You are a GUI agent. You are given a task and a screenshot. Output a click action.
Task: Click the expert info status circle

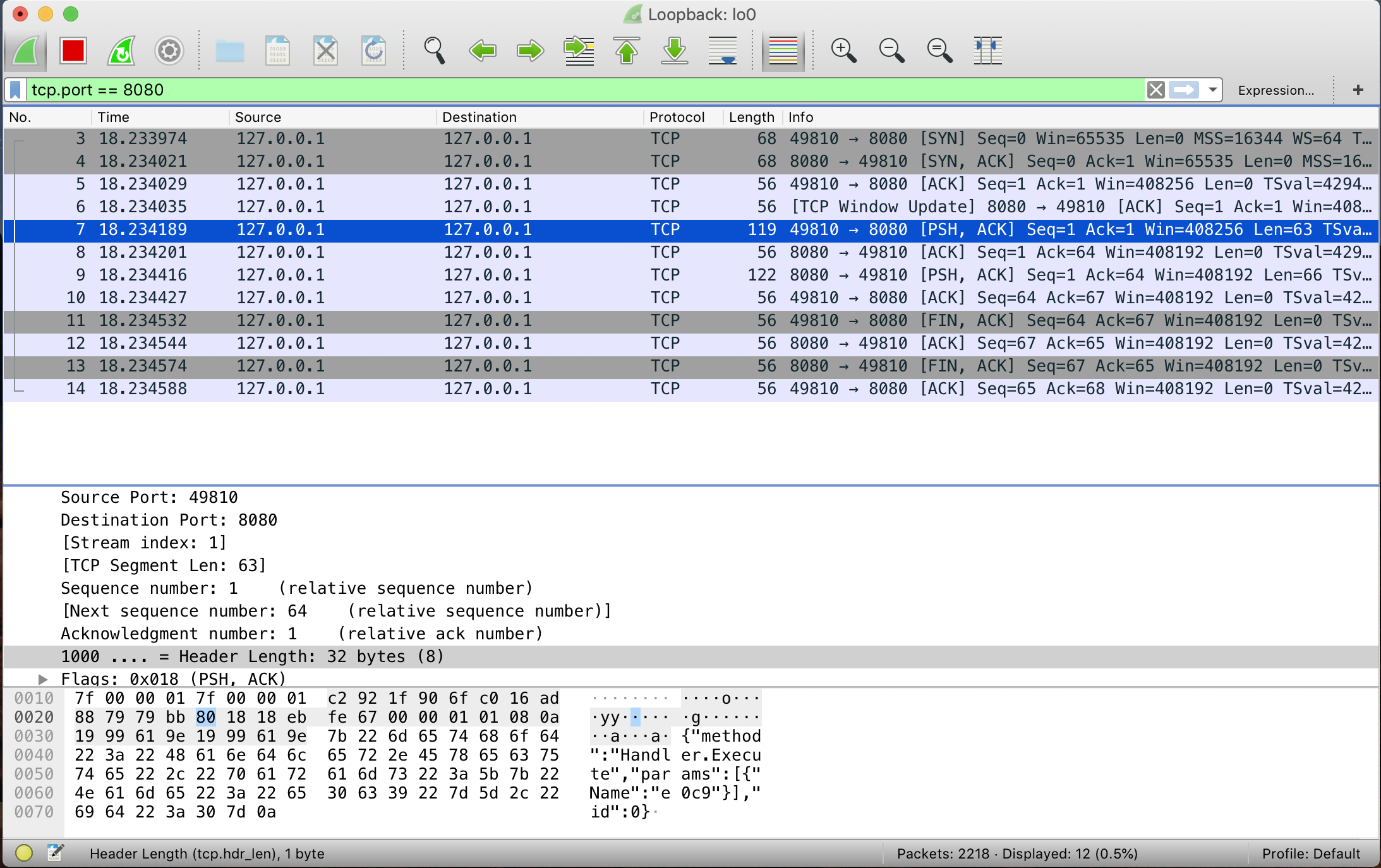(x=24, y=853)
